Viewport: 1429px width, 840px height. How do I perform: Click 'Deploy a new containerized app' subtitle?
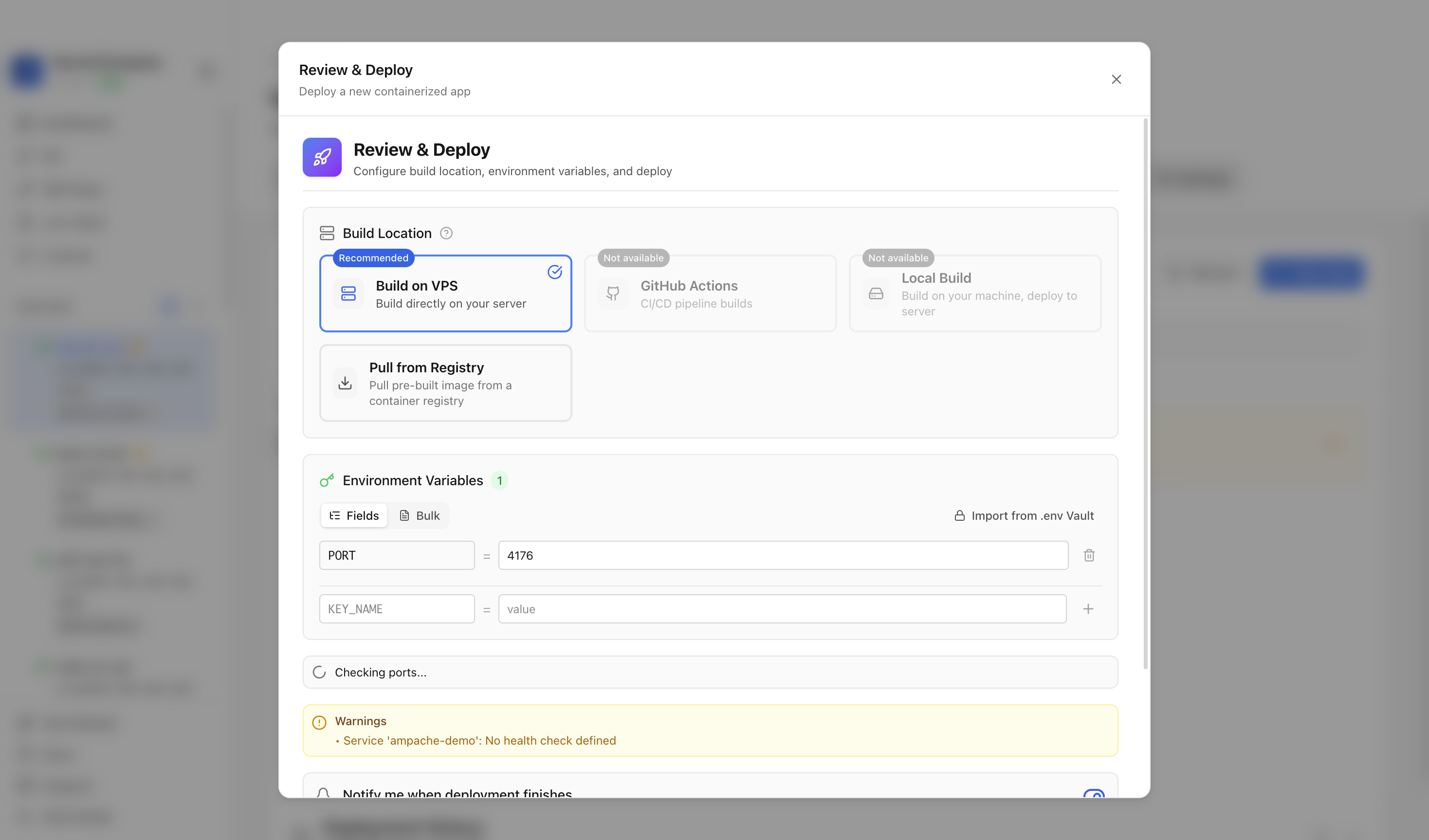coord(385,91)
